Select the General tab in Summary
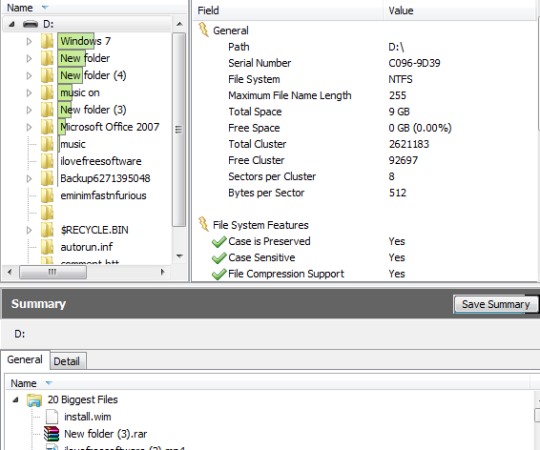Viewport: 540px width, 450px height. coord(25,359)
